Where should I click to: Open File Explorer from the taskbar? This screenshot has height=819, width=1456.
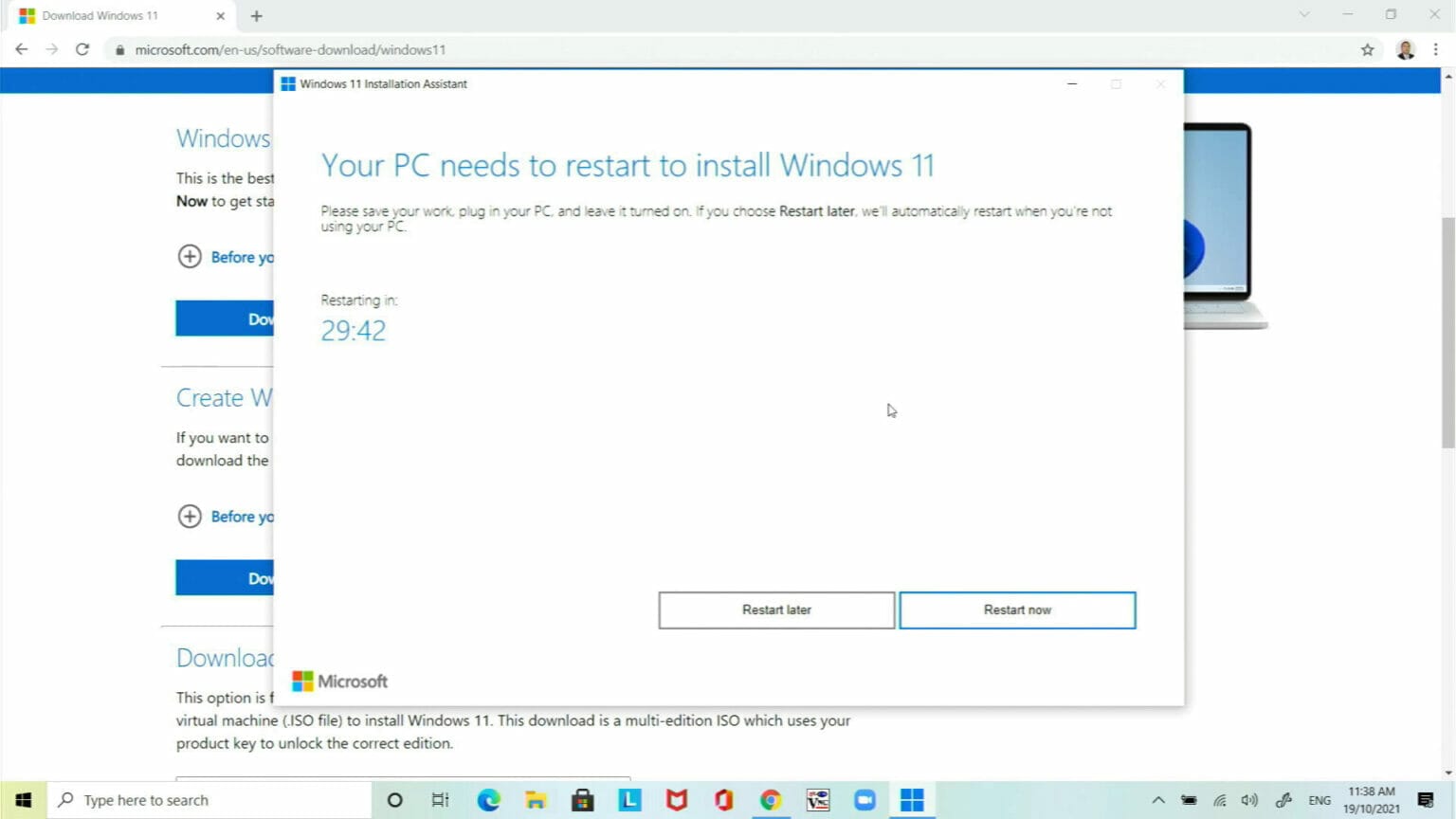pos(536,799)
